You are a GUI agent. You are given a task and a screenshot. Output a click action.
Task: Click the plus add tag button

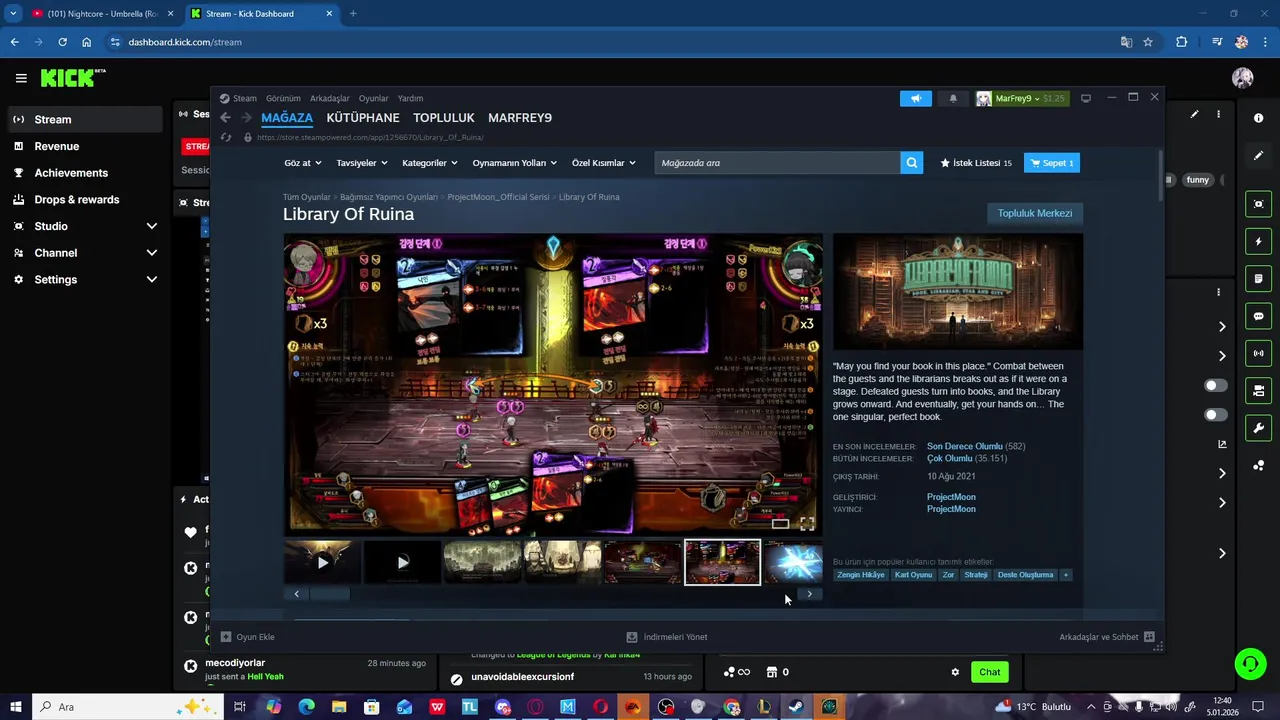[1065, 575]
